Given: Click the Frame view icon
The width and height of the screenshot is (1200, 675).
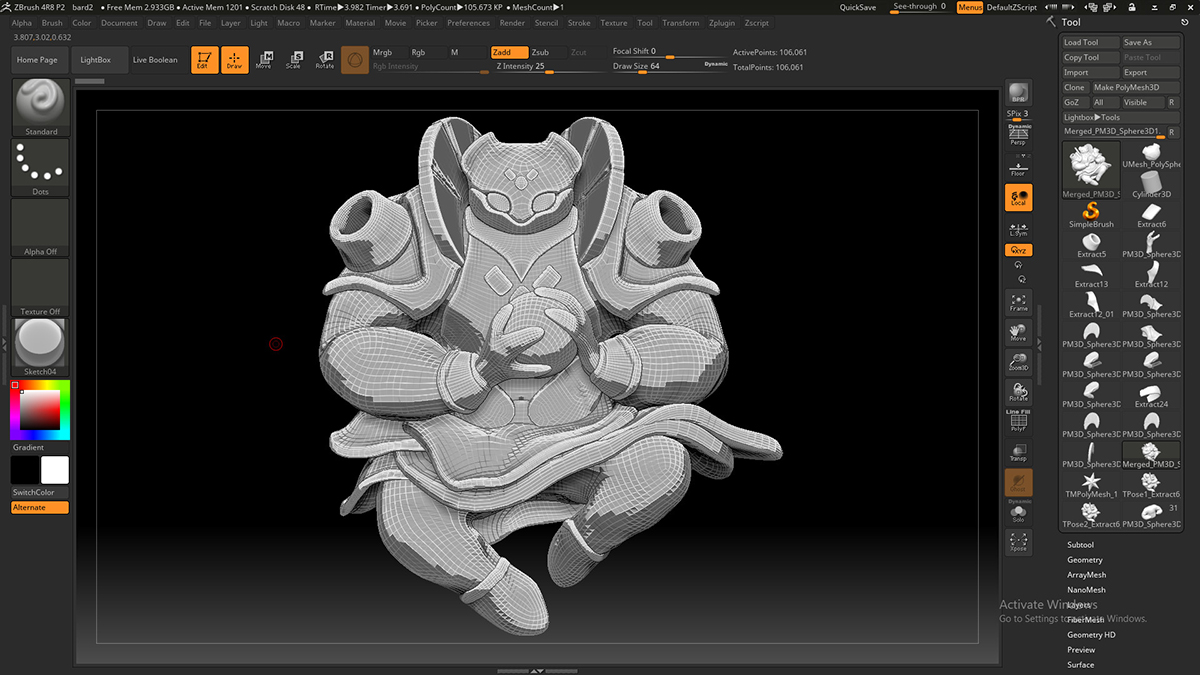Looking at the screenshot, I should click(1018, 302).
